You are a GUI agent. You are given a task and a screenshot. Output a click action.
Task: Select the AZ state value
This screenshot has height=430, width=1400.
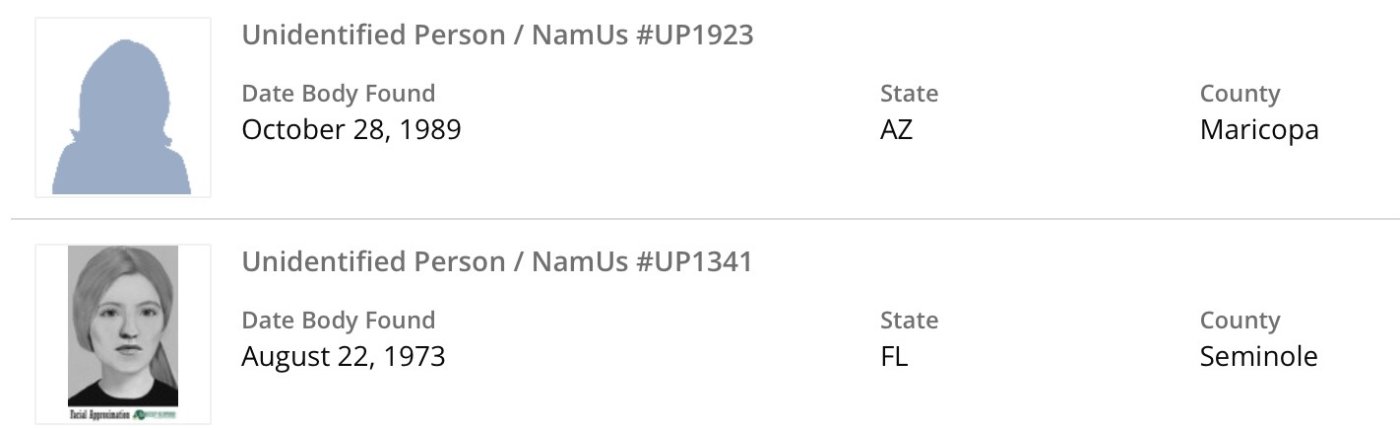tap(896, 130)
